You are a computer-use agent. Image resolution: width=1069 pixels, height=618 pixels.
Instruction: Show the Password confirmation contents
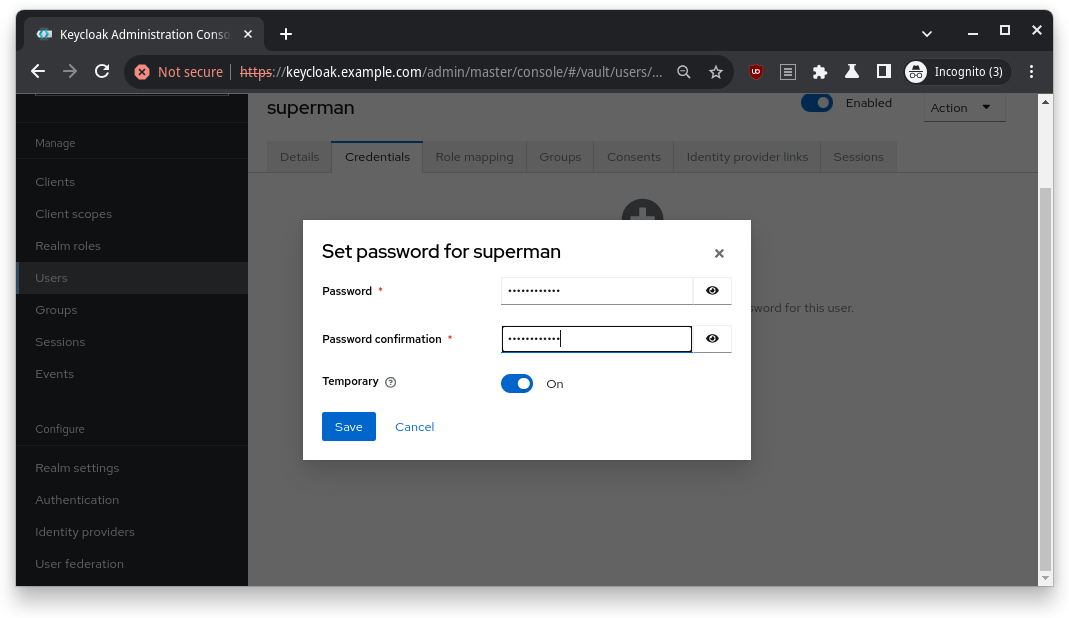[x=712, y=339]
